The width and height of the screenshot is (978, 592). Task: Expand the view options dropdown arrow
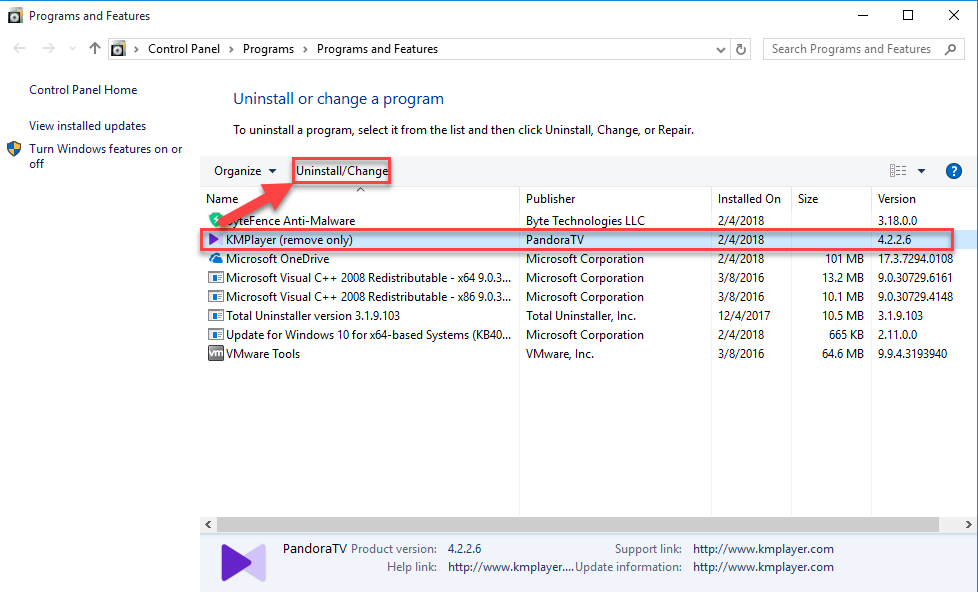[x=921, y=171]
